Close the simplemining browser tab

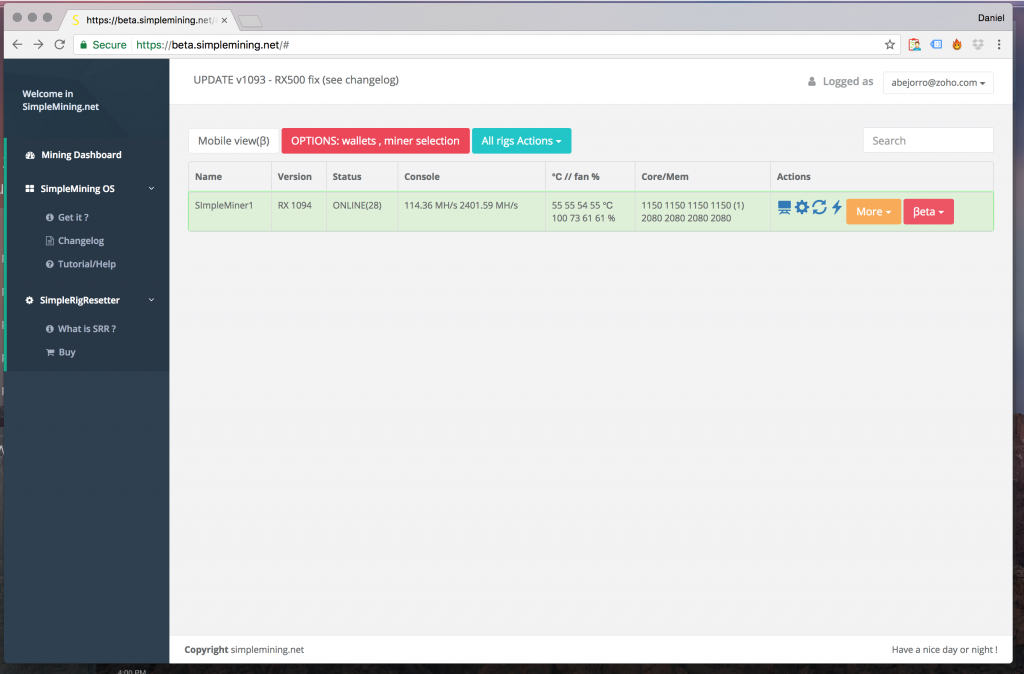(x=224, y=20)
